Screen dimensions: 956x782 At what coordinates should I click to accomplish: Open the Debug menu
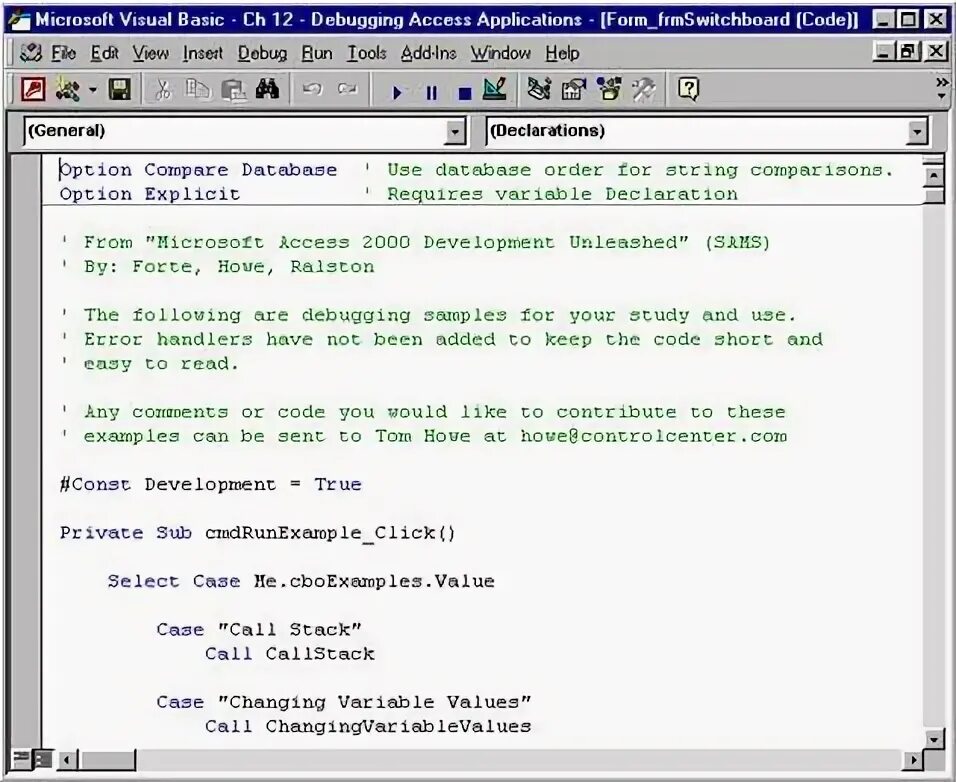coord(262,54)
